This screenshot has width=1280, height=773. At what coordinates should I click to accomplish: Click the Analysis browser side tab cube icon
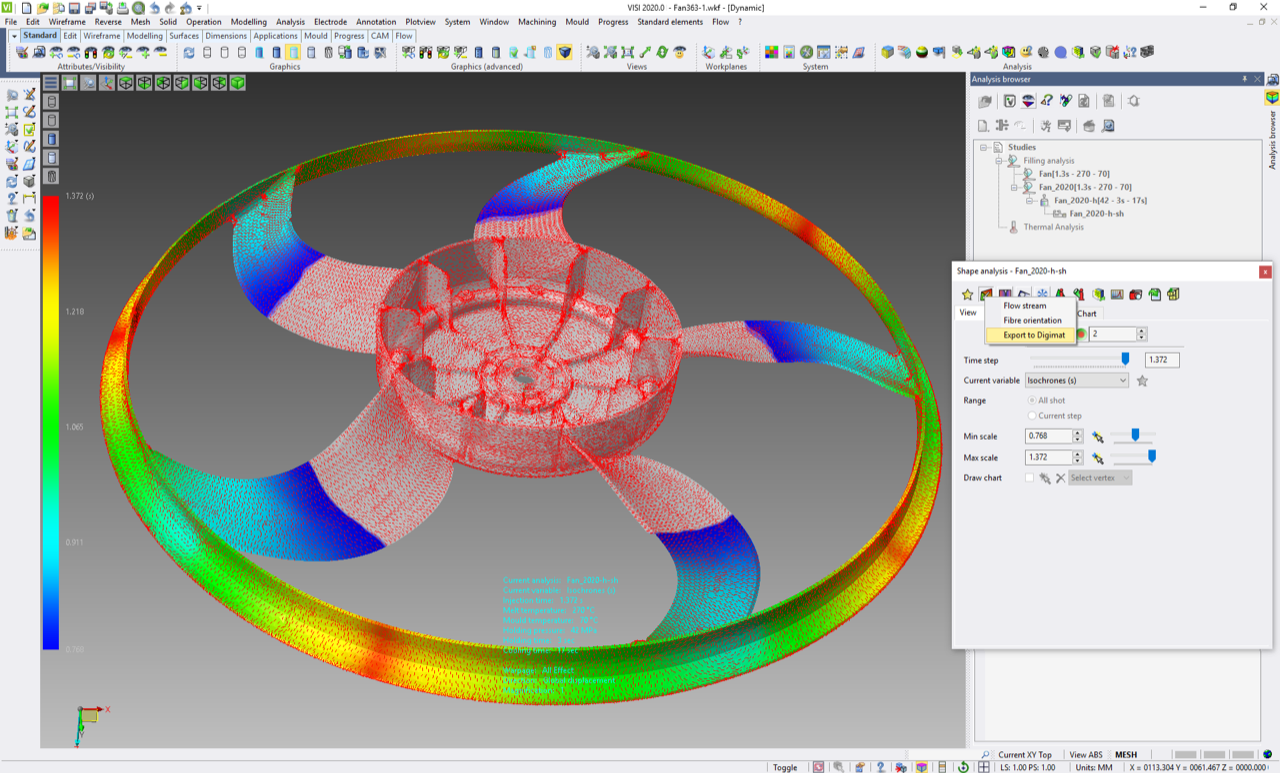tap(1271, 98)
